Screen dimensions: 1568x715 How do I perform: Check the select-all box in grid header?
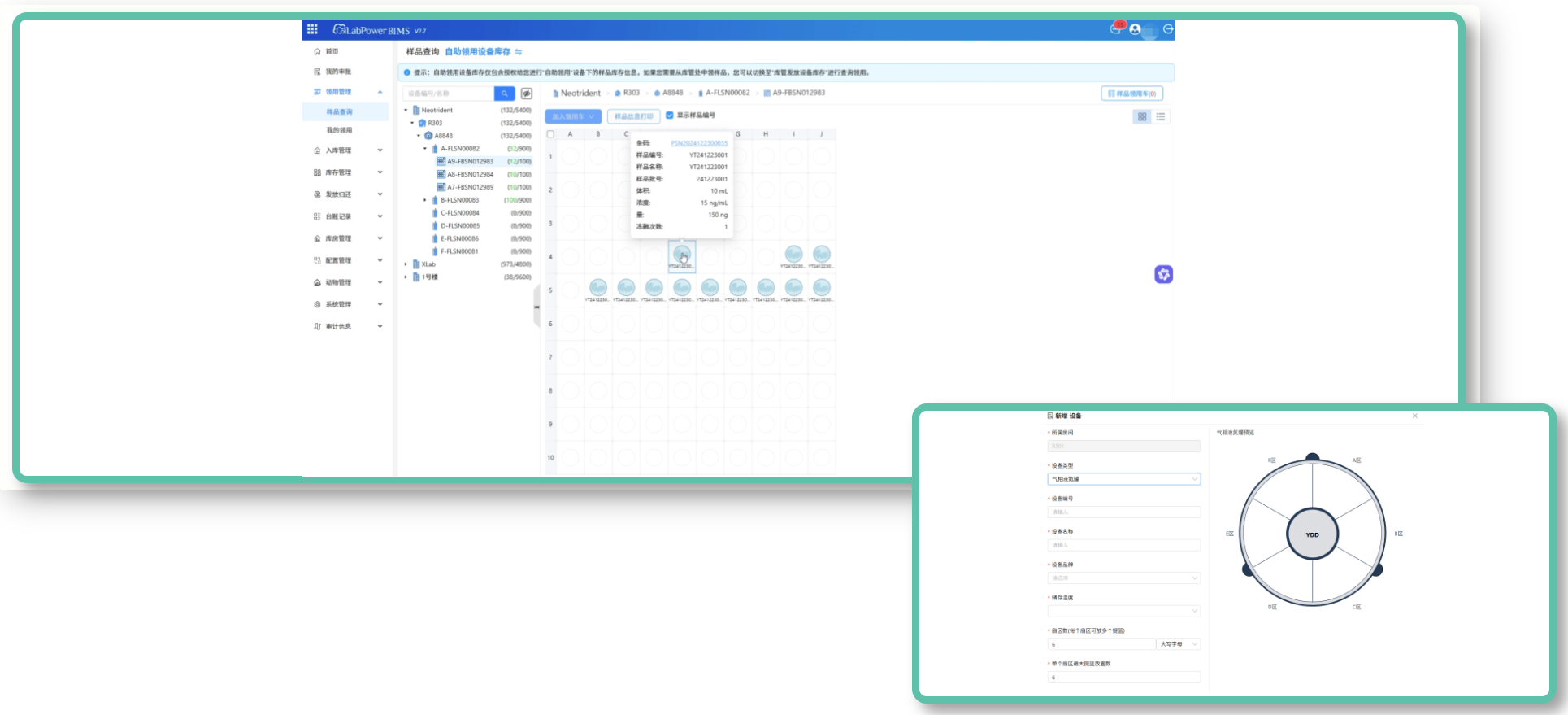[x=550, y=134]
